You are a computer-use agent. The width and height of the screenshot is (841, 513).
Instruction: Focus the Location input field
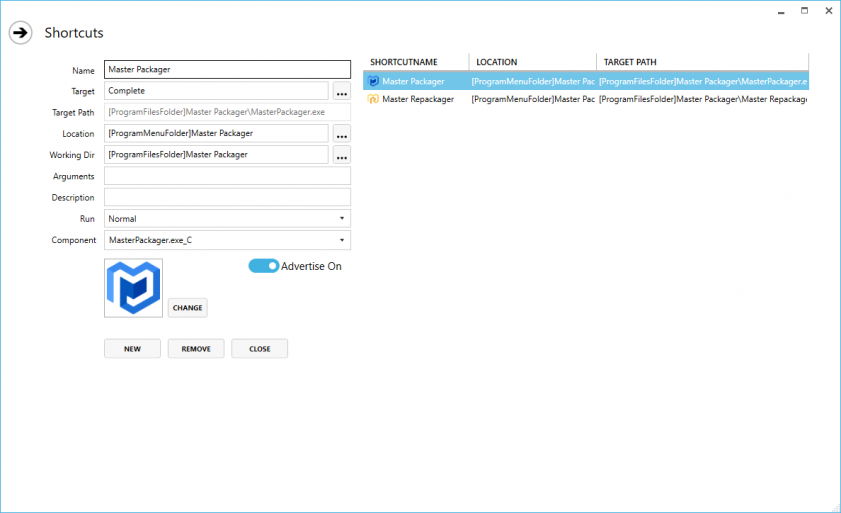pos(216,134)
